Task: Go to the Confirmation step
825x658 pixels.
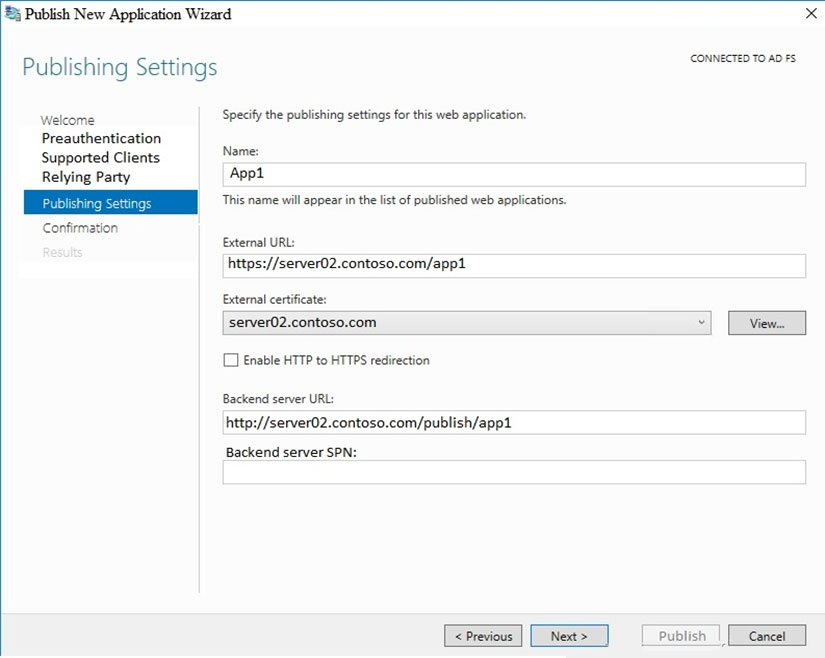Action: point(80,228)
